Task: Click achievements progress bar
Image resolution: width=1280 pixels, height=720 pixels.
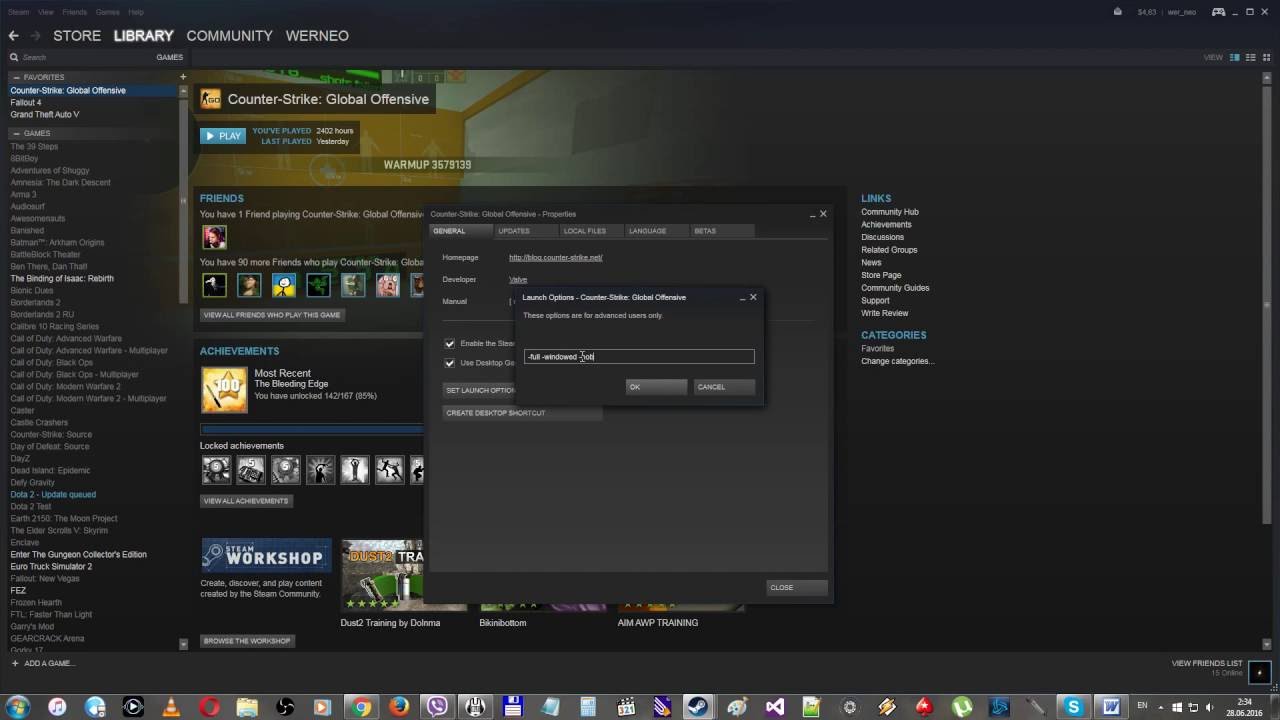Action: click(x=312, y=430)
